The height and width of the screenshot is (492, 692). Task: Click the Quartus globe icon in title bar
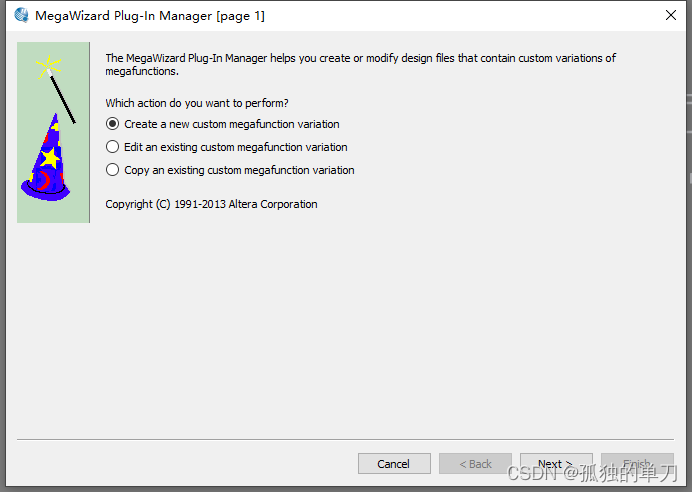tap(21, 15)
